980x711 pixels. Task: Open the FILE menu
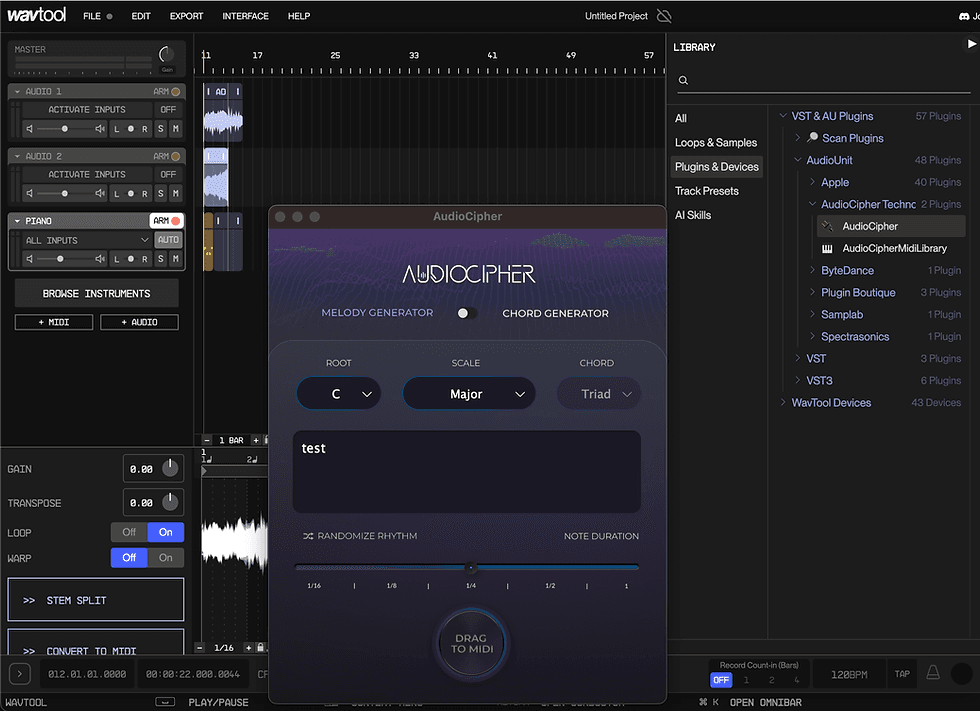click(92, 16)
